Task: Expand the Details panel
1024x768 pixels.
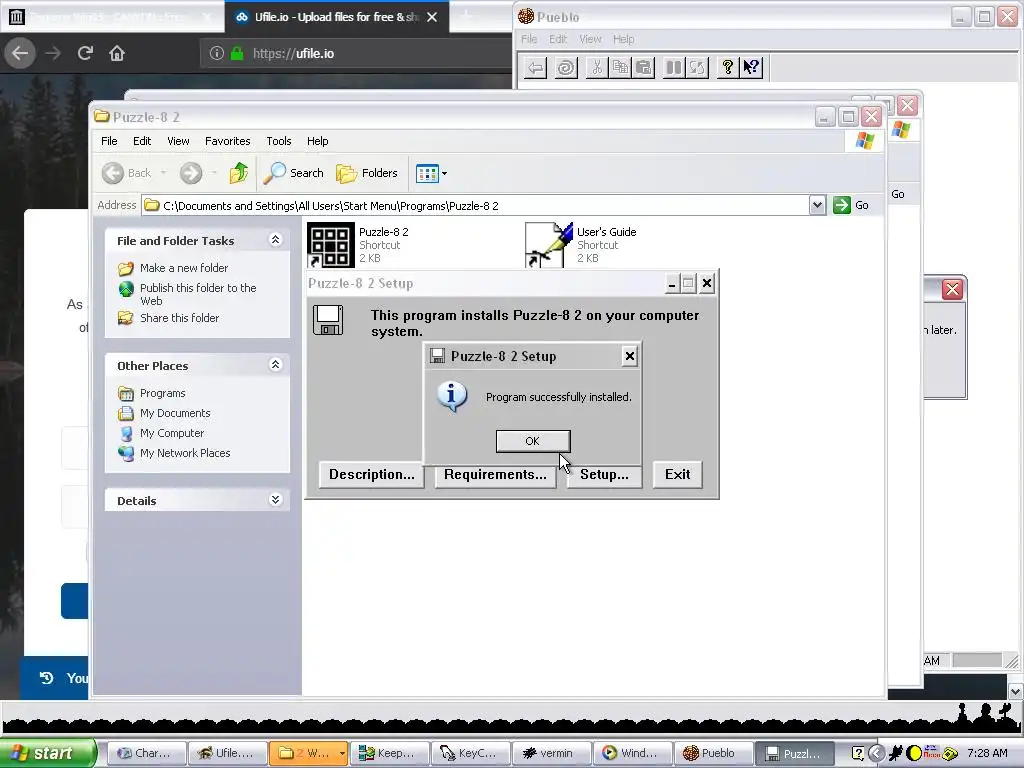Action: [276, 500]
